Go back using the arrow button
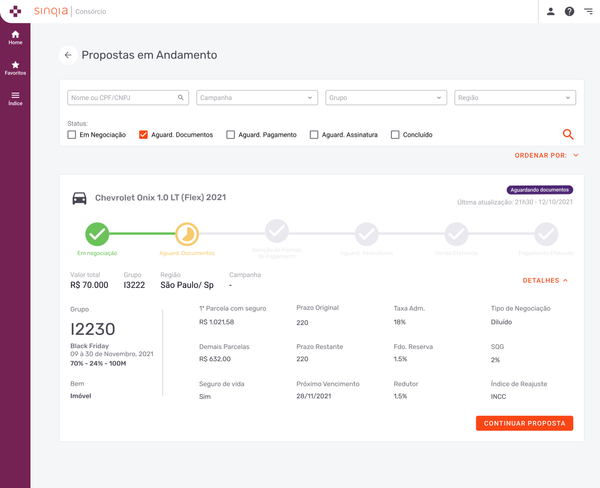The height and width of the screenshot is (488, 600). click(68, 55)
